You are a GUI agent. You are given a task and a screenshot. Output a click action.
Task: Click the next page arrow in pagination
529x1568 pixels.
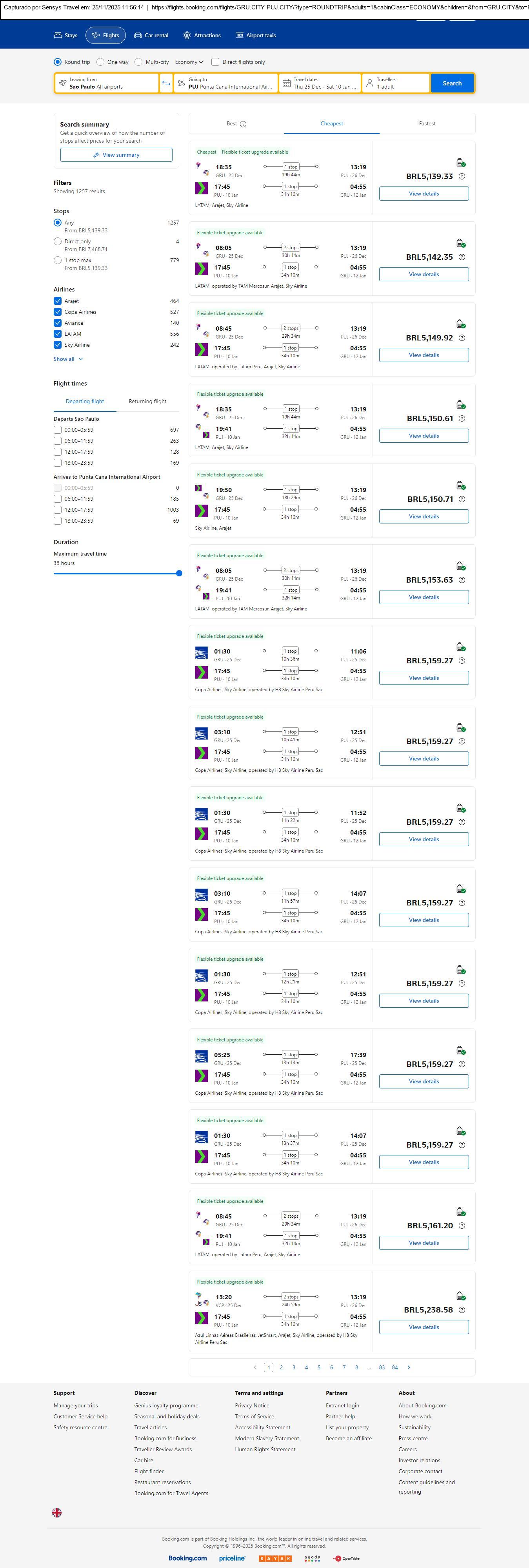coord(408,1367)
